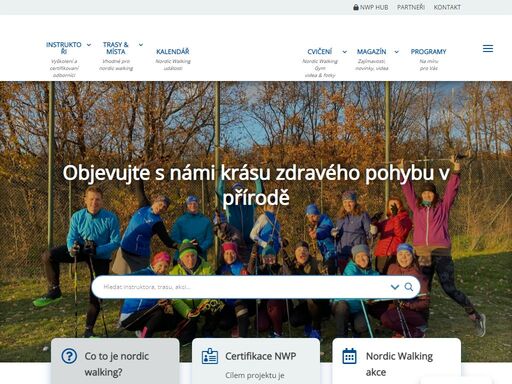512x384 pixels.
Task: Open the hamburger menu icon
Action: [488, 49]
